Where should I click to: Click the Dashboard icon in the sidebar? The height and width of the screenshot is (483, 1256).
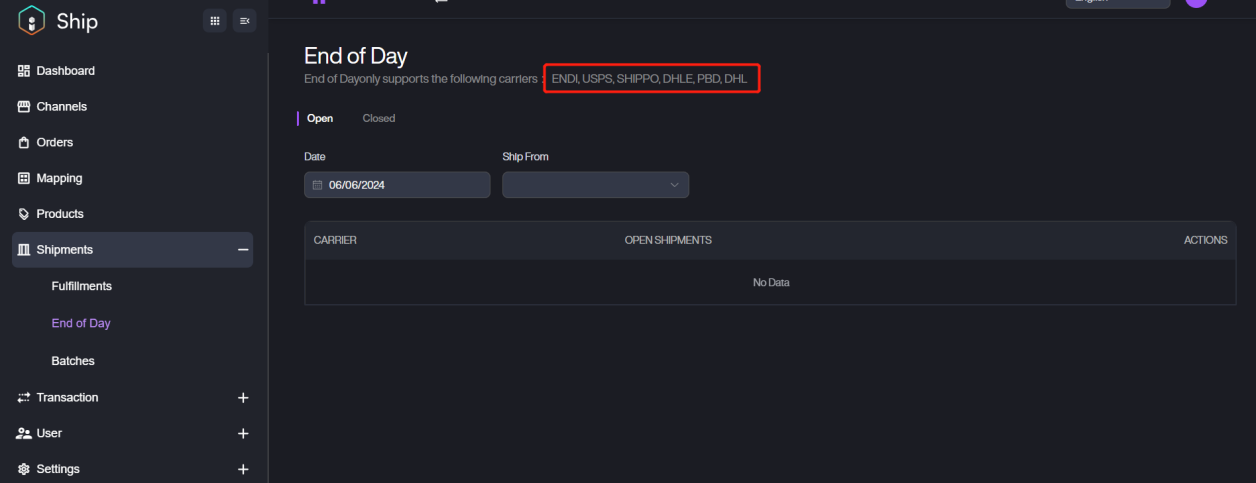24,71
